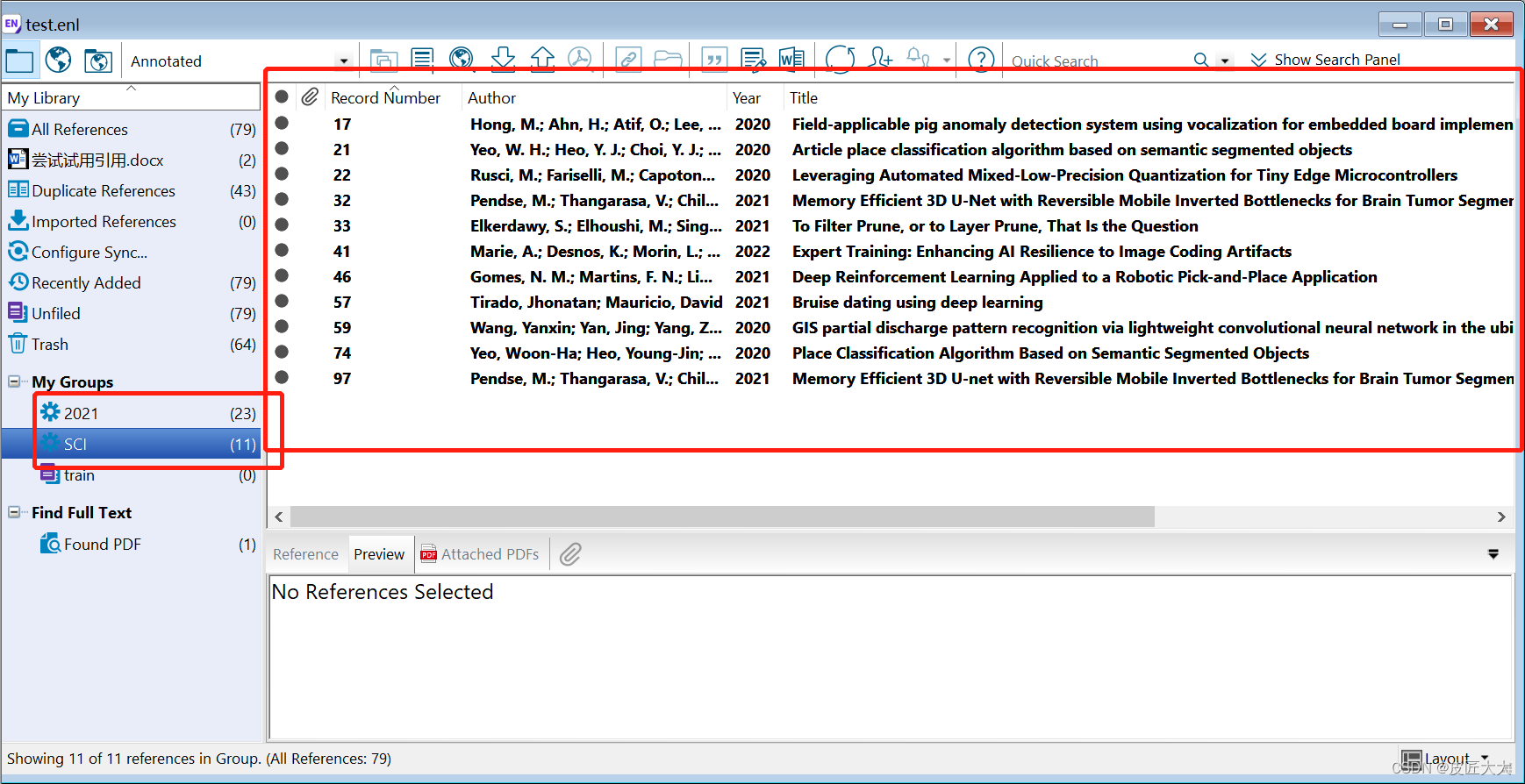The width and height of the screenshot is (1525, 784).
Task: Click Copy to Local Library icon
Action: click(x=383, y=60)
